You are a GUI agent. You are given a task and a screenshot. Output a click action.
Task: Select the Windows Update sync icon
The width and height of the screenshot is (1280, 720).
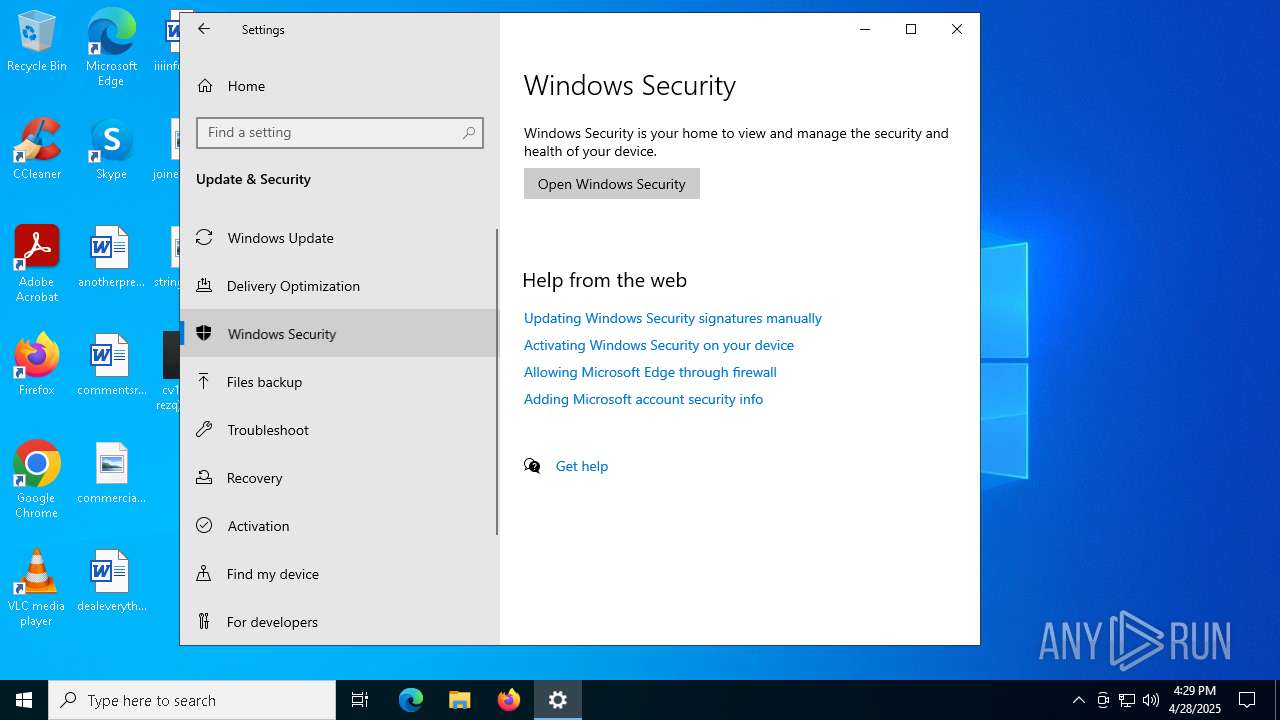click(x=204, y=237)
